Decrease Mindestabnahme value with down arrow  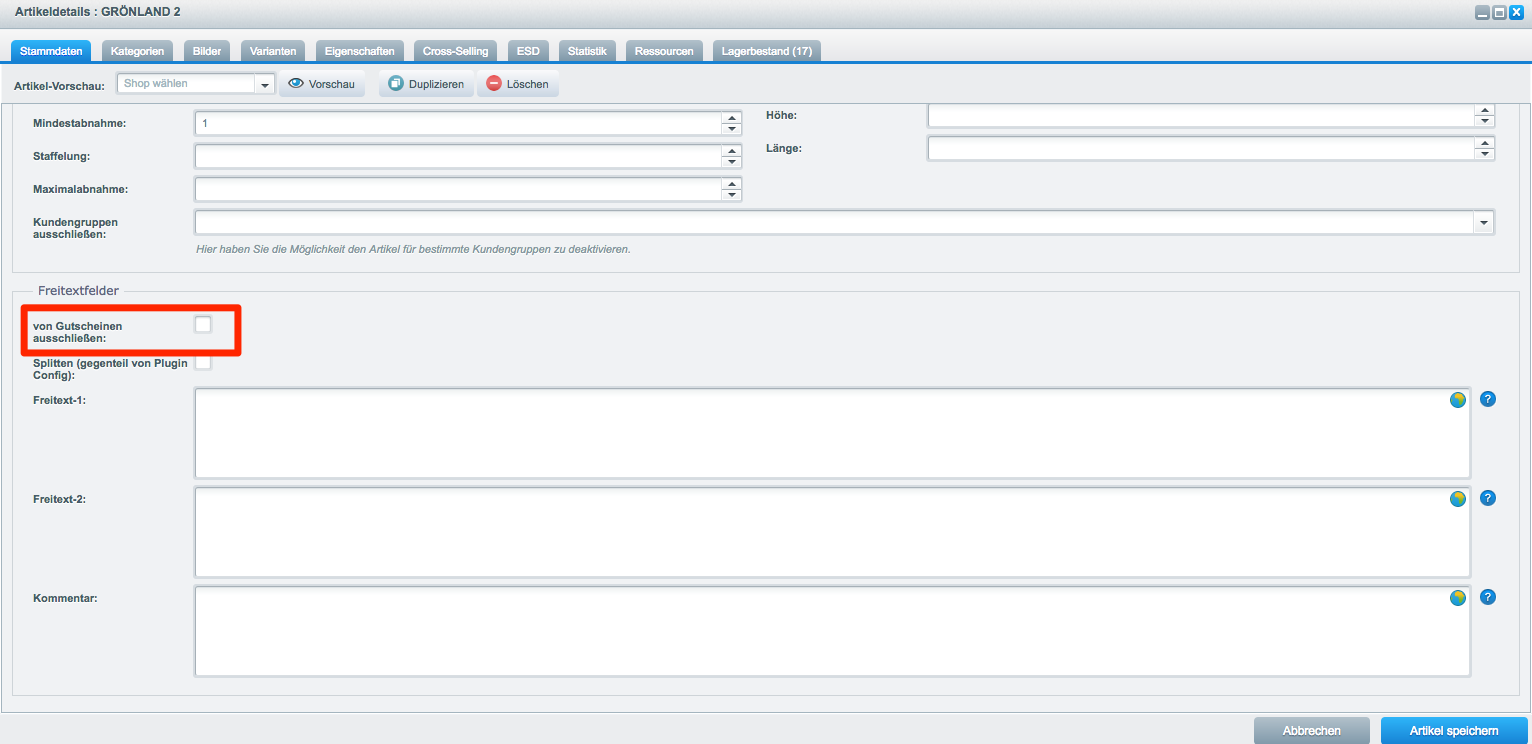click(x=732, y=129)
